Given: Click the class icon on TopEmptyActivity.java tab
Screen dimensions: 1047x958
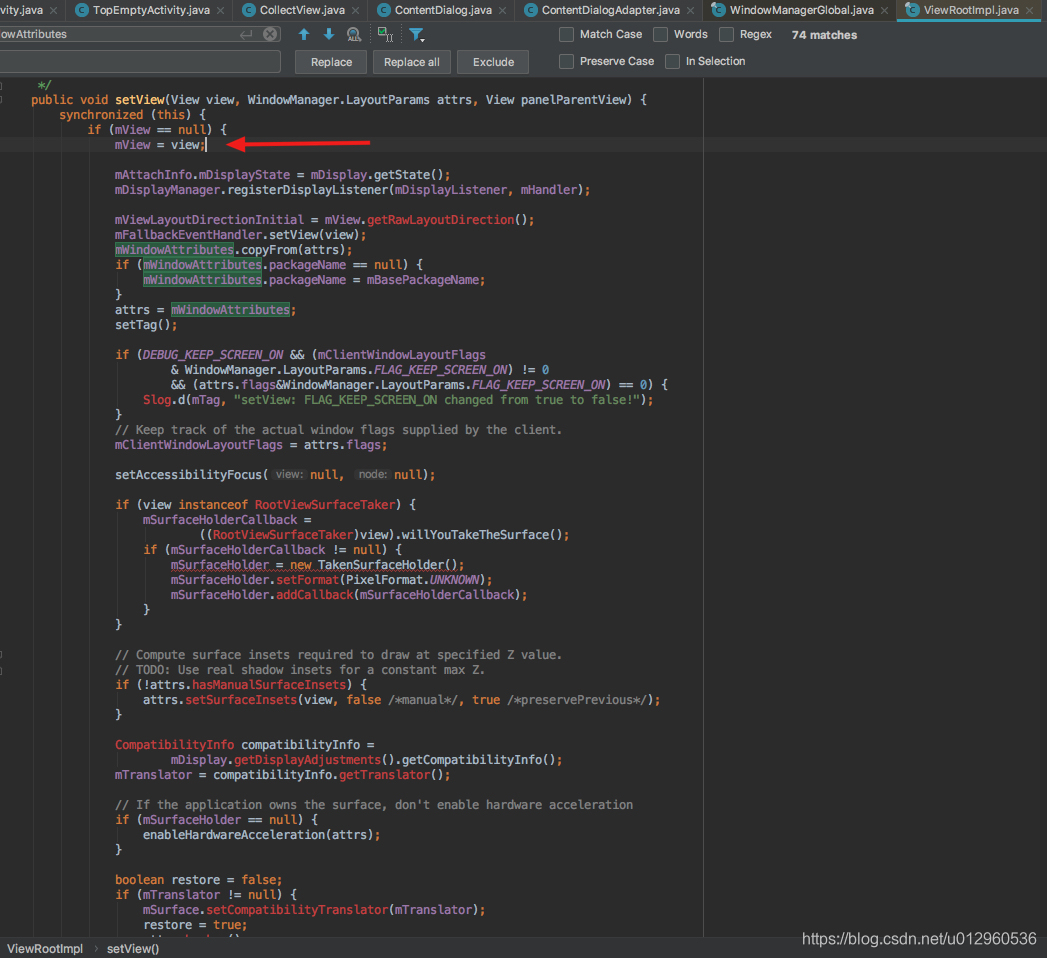Looking at the screenshot, I should pos(81,10).
